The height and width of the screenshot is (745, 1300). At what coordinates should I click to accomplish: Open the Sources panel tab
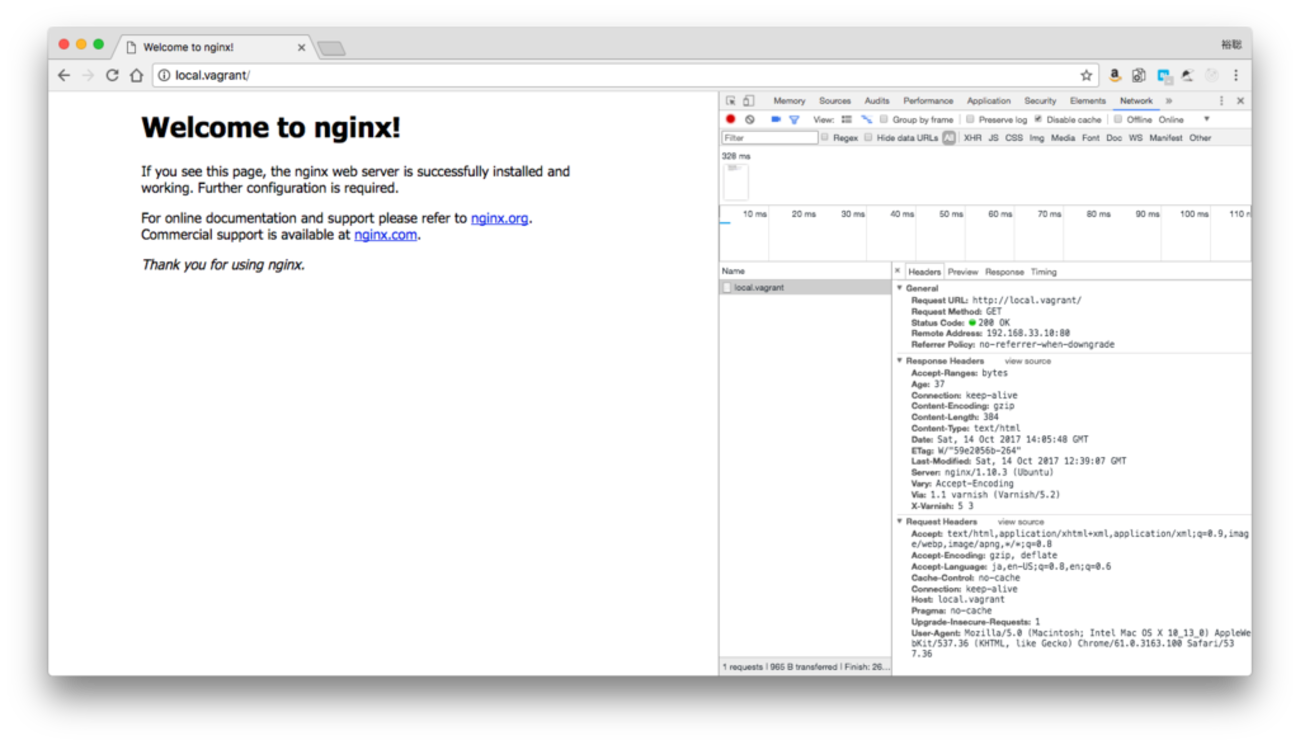tap(835, 101)
